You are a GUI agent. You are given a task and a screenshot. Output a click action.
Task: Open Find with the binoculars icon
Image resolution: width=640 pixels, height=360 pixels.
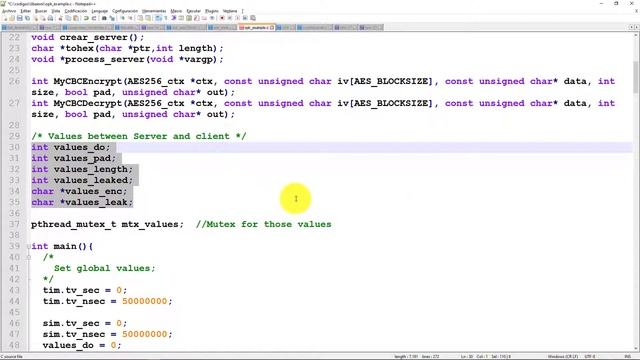[x=104, y=18]
